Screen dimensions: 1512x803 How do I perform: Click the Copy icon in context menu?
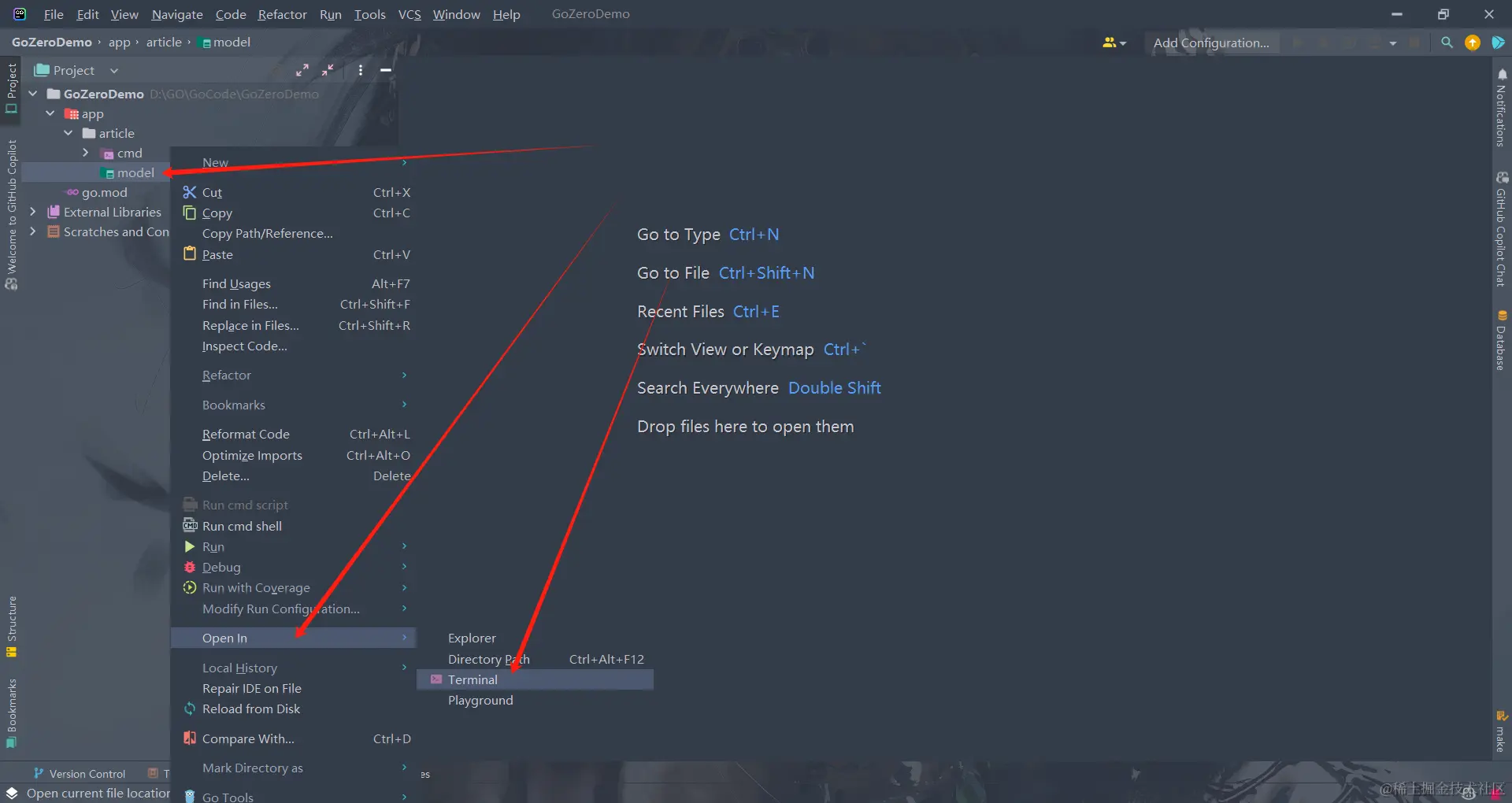pos(189,213)
